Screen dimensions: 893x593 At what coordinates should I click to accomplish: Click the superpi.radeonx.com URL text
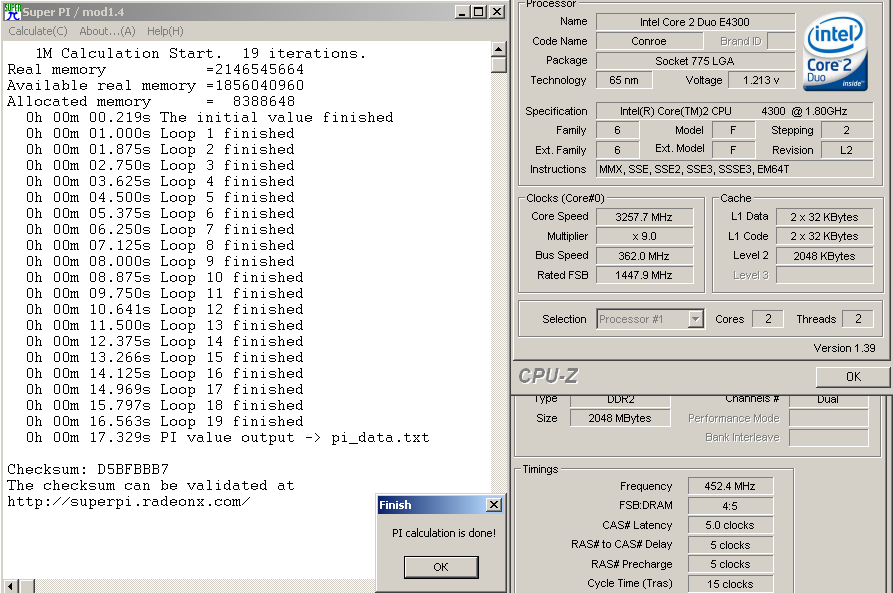(129, 501)
